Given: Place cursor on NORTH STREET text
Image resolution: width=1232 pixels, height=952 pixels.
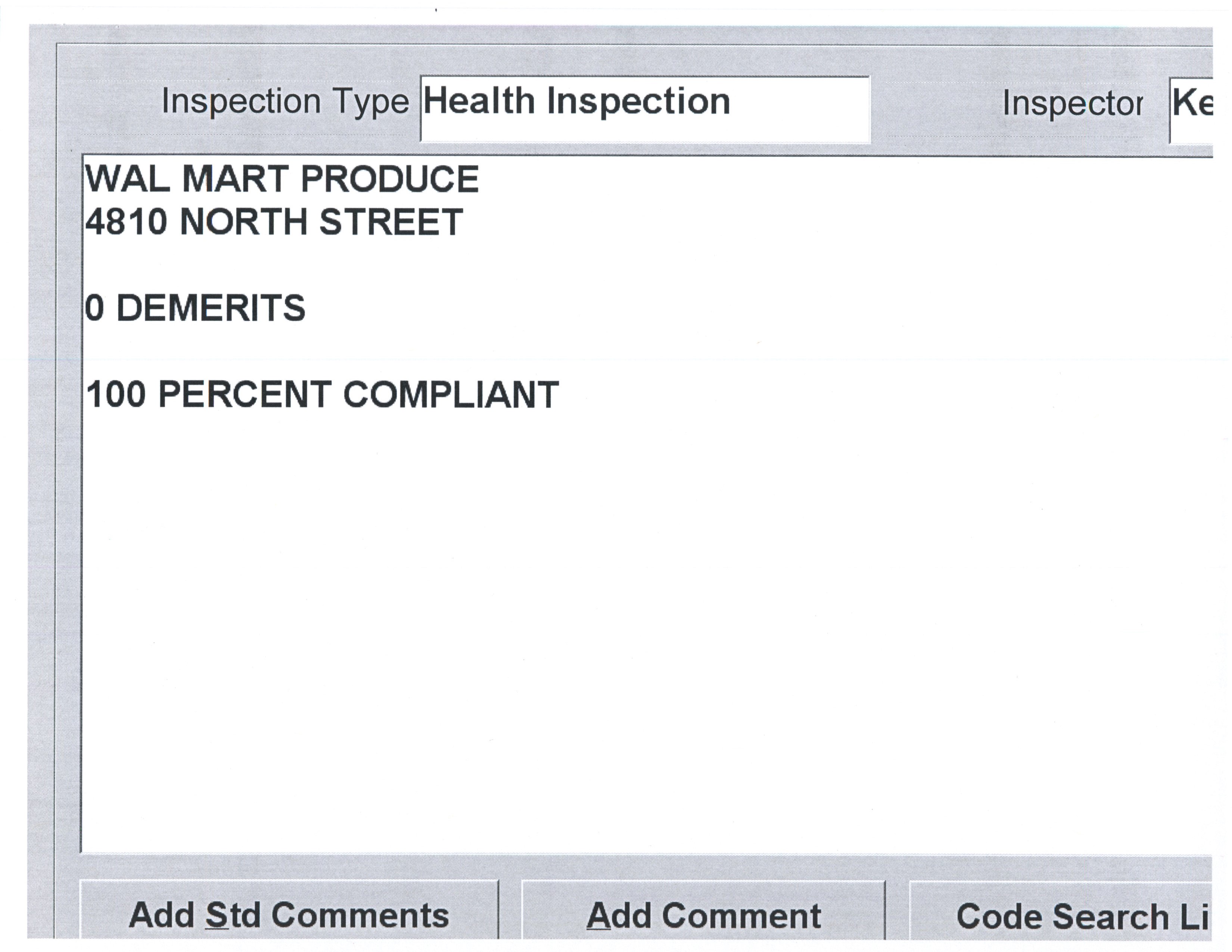Looking at the screenshot, I should click(321, 222).
